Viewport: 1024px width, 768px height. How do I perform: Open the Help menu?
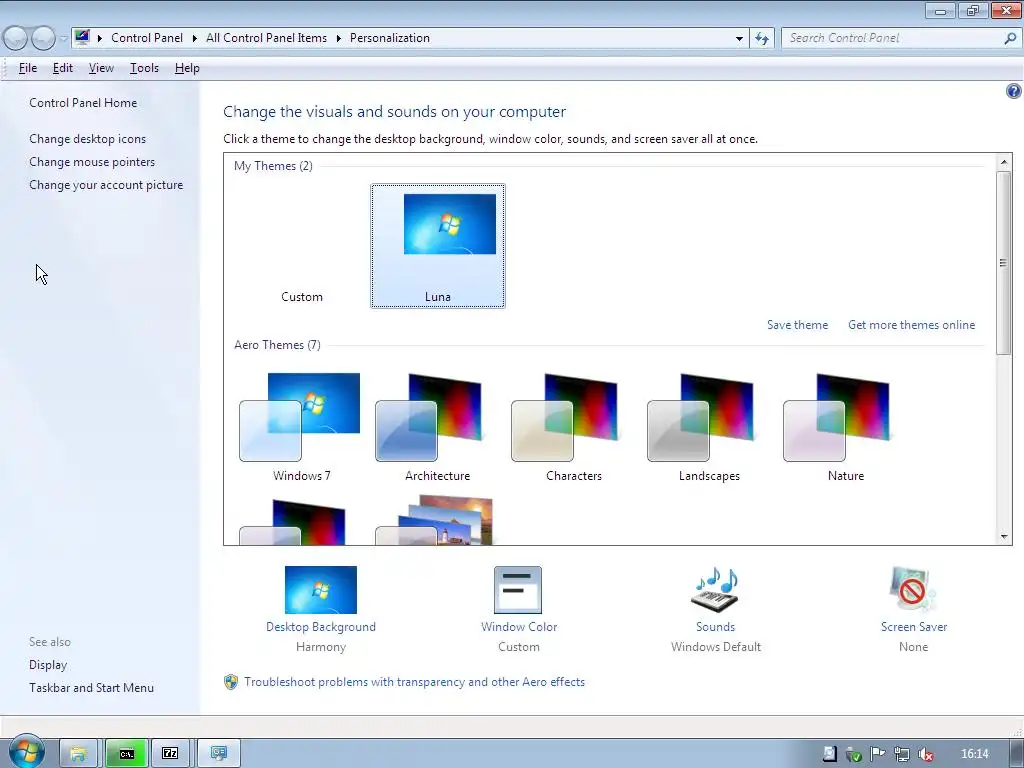[x=187, y=68]
